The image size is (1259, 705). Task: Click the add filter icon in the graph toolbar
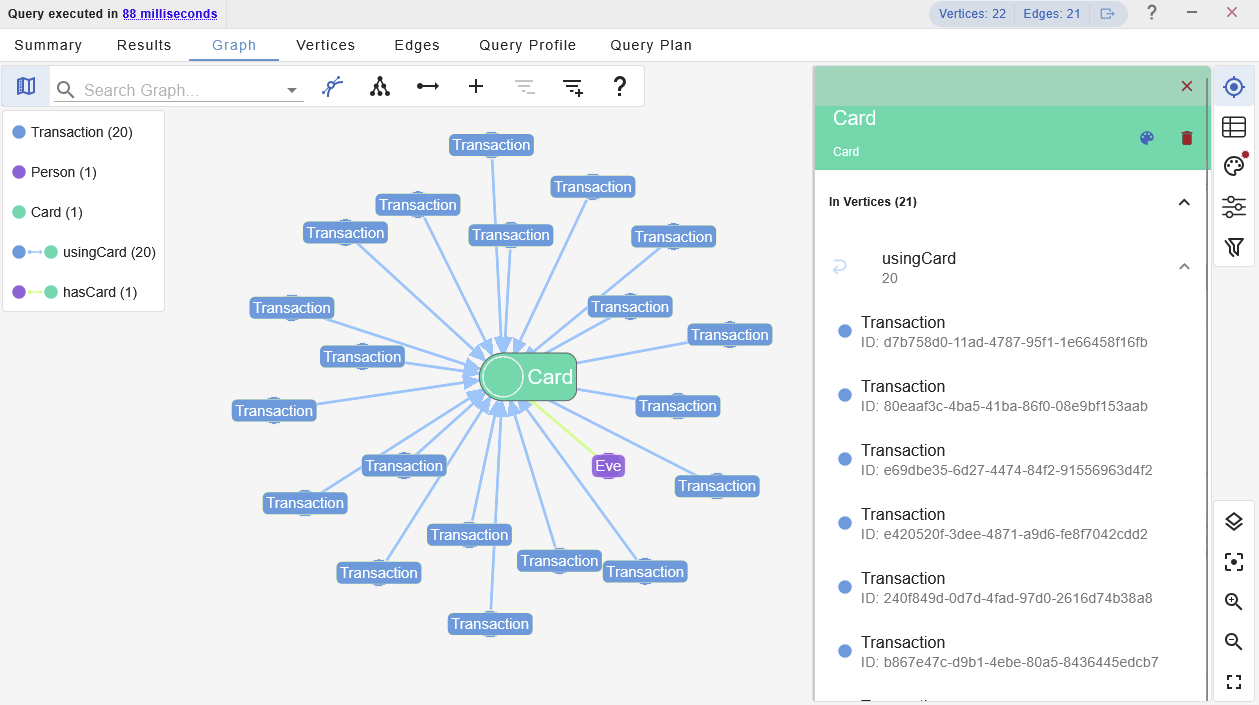(573, 87)
